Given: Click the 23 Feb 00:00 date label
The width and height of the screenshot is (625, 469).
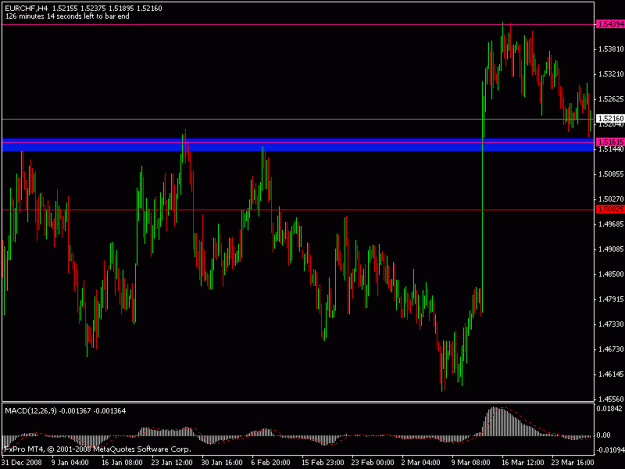Looking at the screenshot, I should click(372, 462).
